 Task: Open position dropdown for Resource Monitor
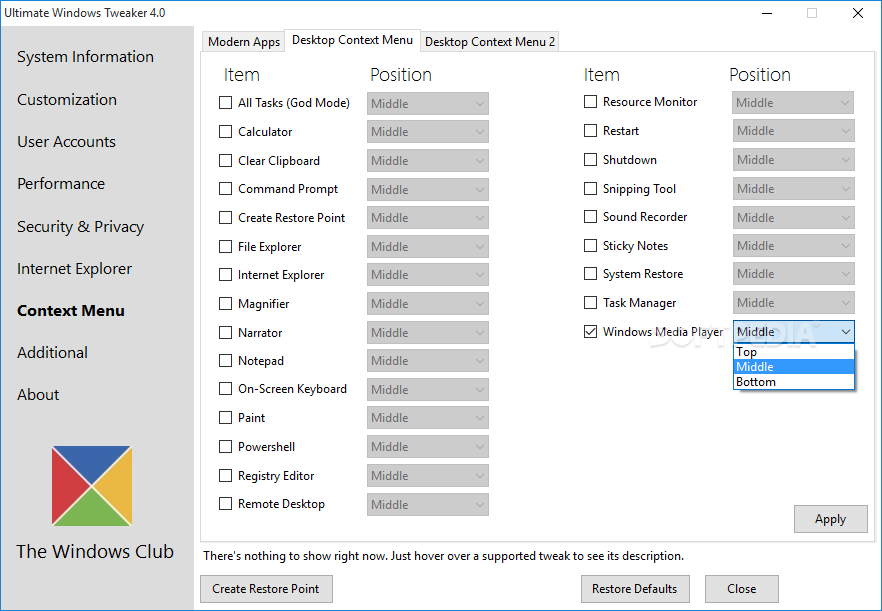click(793, 102)
